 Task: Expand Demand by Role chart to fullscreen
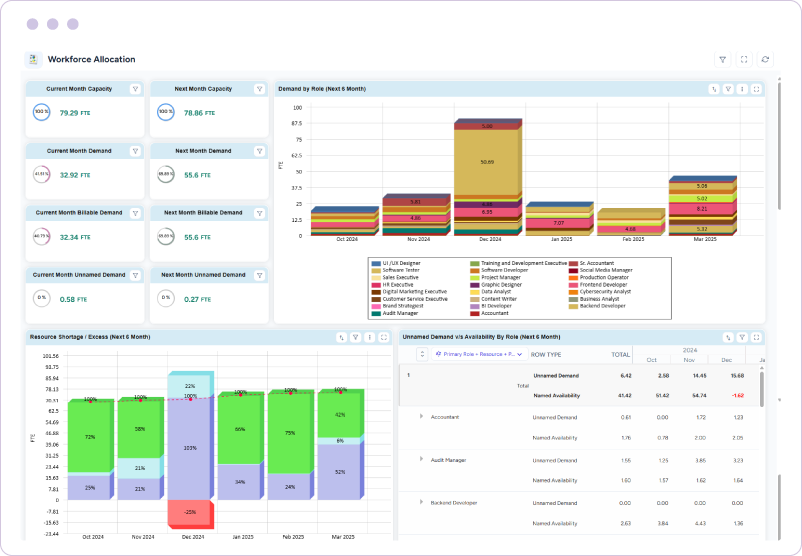point(756,89)
